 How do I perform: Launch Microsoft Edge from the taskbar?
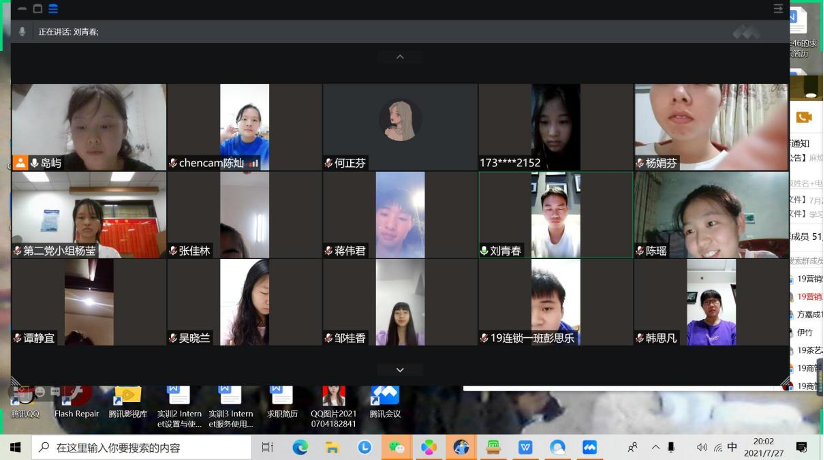(x=300, y=447)
